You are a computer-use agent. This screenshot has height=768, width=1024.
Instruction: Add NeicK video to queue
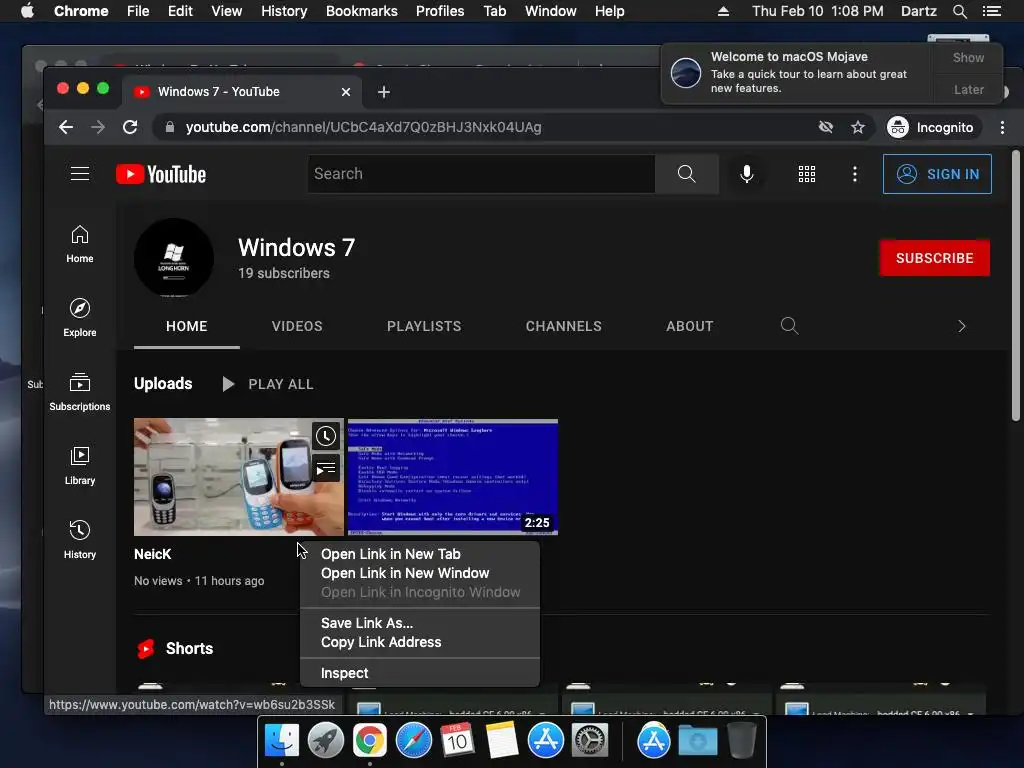coord(326,468)
